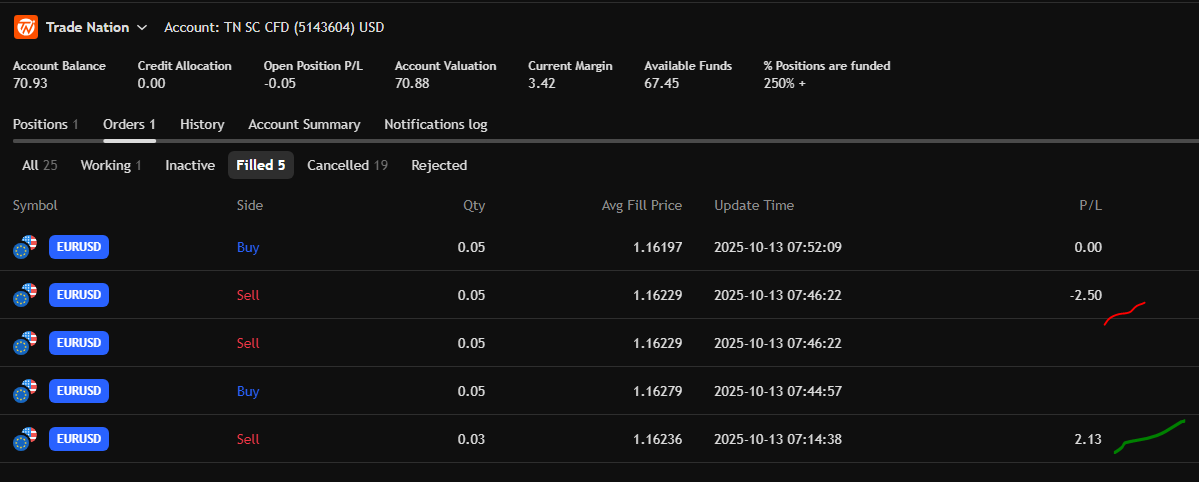This screenshot has height=482, width=1199.
Task: Click the EURUSD flag icon in the 0.03 Sell row
Action: pyautogui.click(x=26, y=439)
